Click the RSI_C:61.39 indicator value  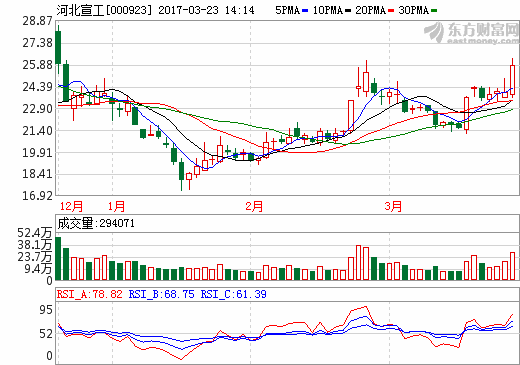pyautogui.click(x=233, y=294)
